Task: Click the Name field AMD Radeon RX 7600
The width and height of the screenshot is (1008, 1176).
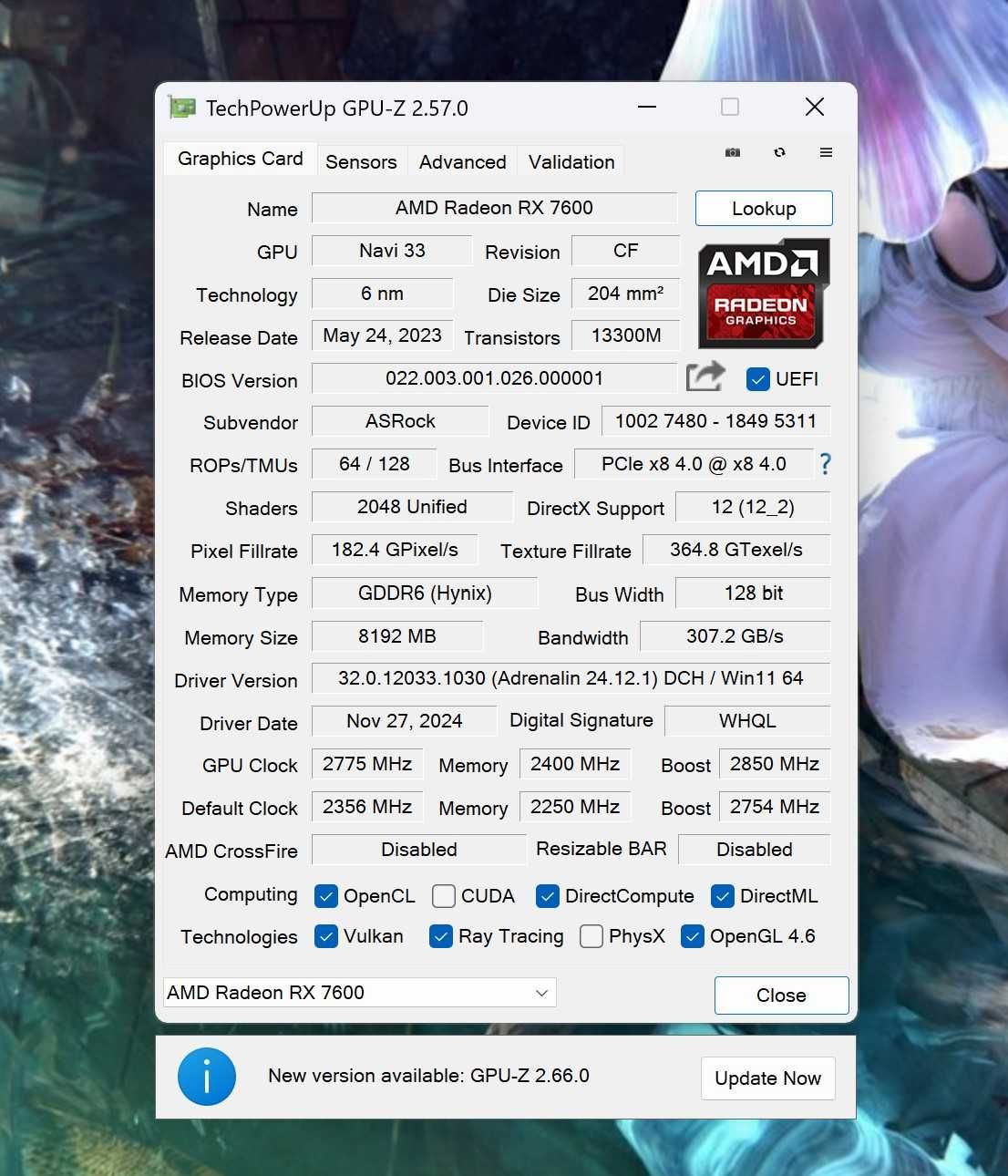Action: tap(495, 208)
